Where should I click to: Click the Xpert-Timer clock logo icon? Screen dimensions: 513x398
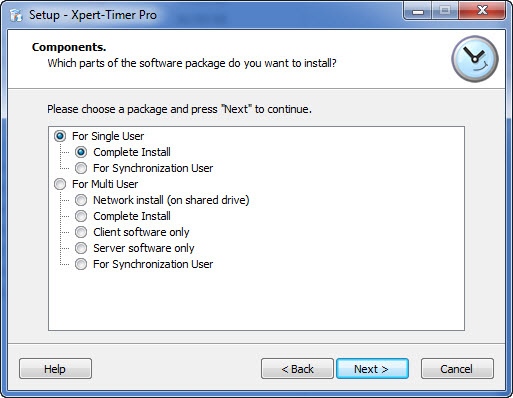coord(475,59)
